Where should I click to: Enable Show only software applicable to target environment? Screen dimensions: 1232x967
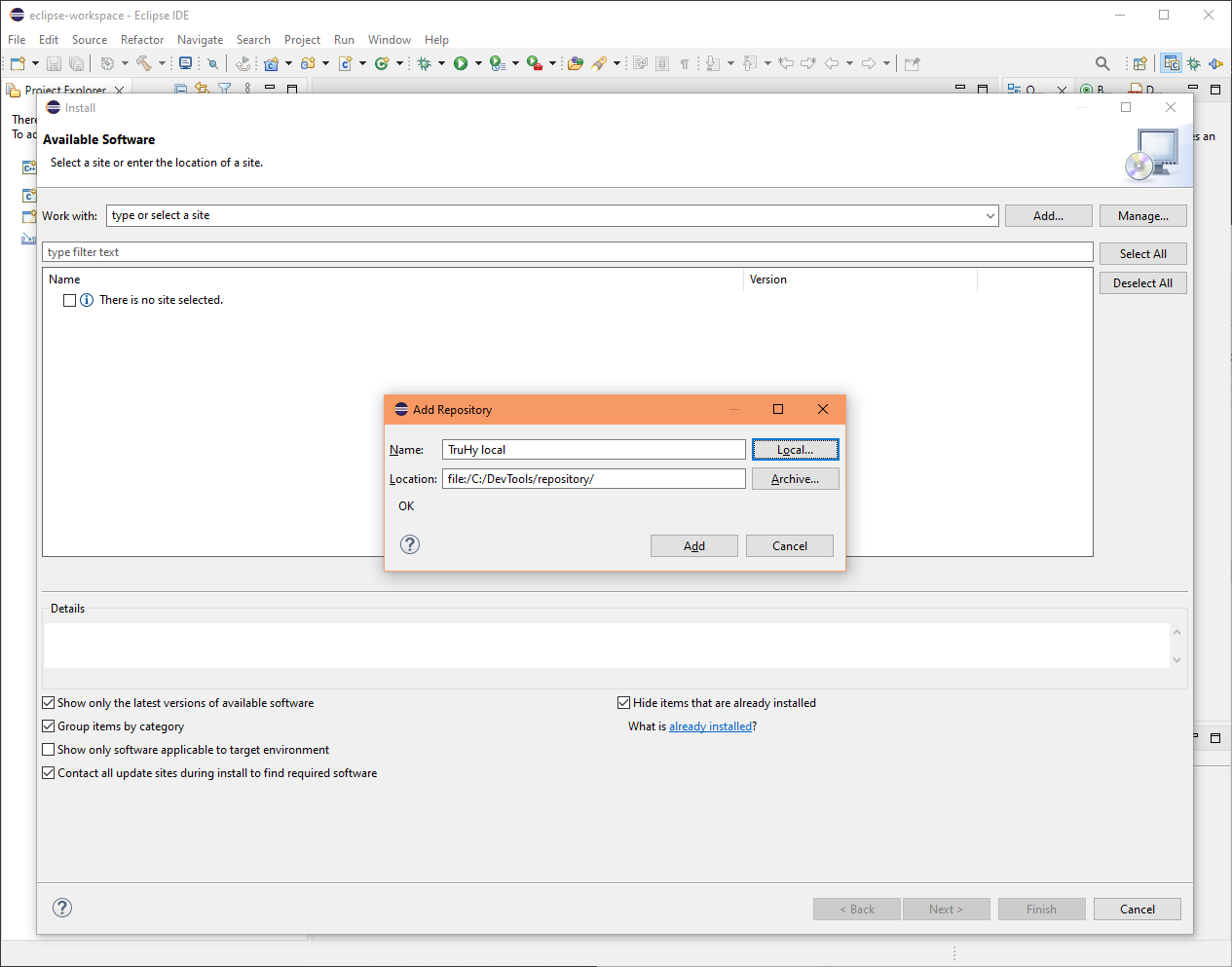coord(48,749)
